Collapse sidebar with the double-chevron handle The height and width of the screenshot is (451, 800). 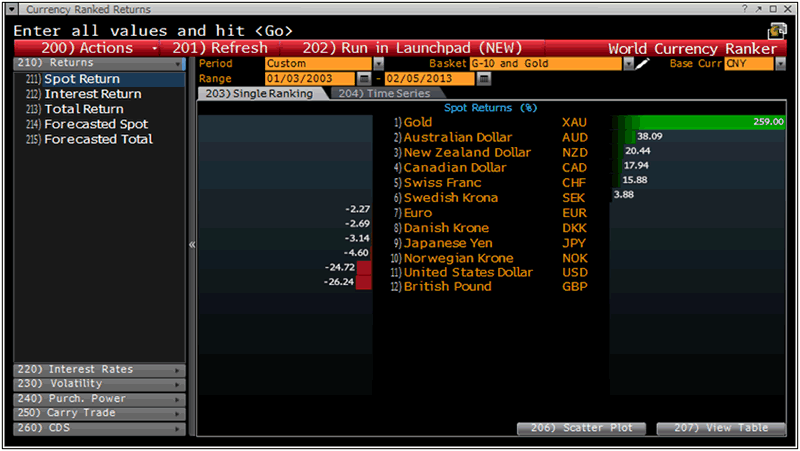click(192, 244)
